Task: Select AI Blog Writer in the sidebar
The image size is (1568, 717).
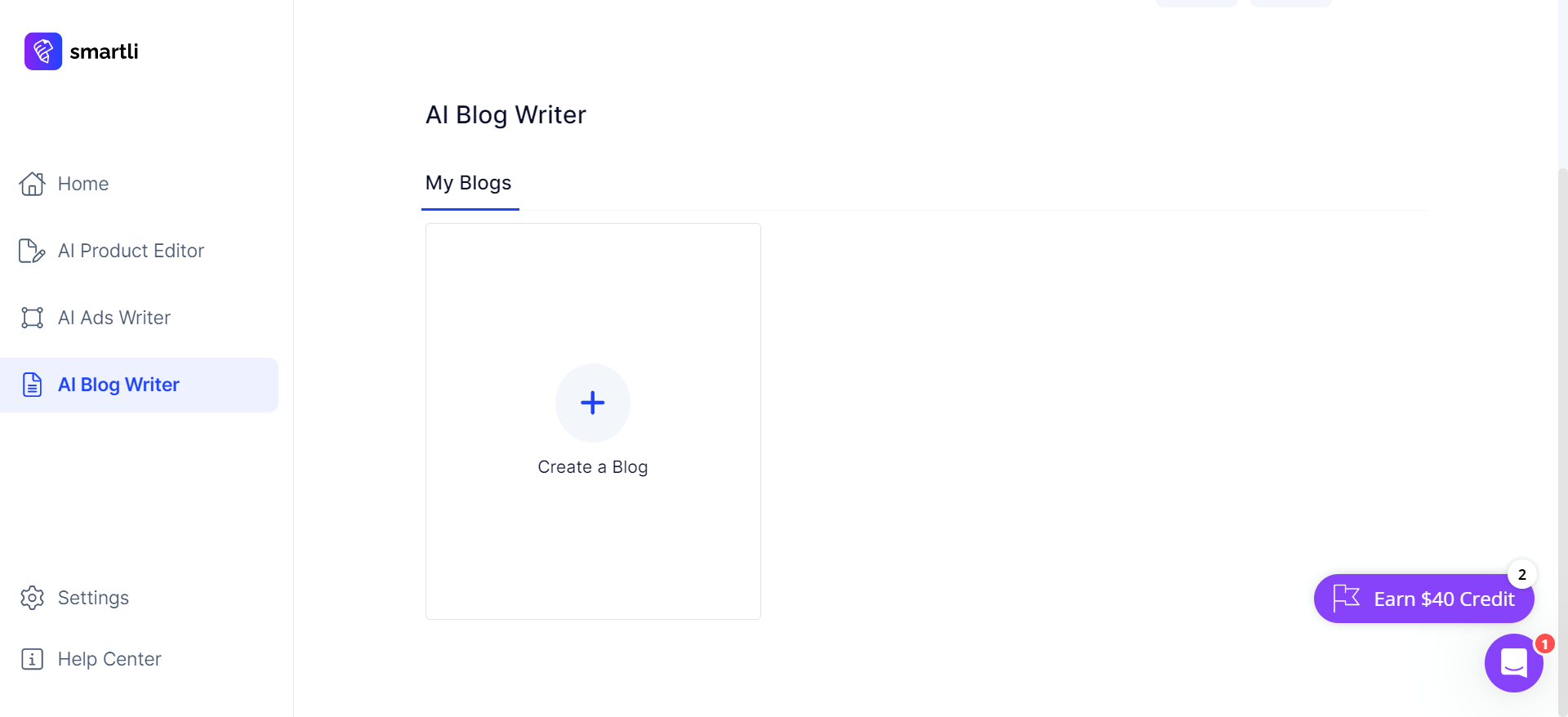Action: (x=118, y=385)
